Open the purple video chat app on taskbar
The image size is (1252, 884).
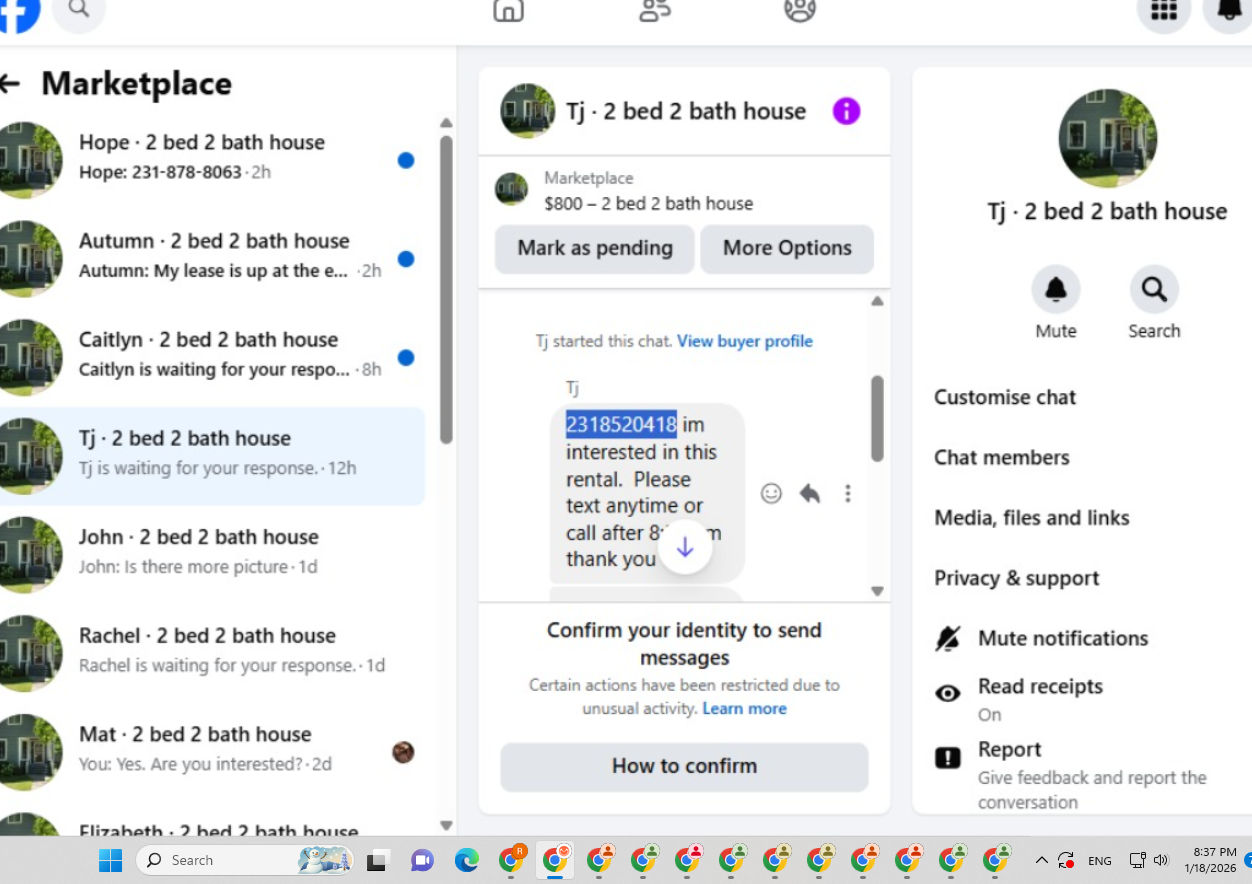[422, 860]
